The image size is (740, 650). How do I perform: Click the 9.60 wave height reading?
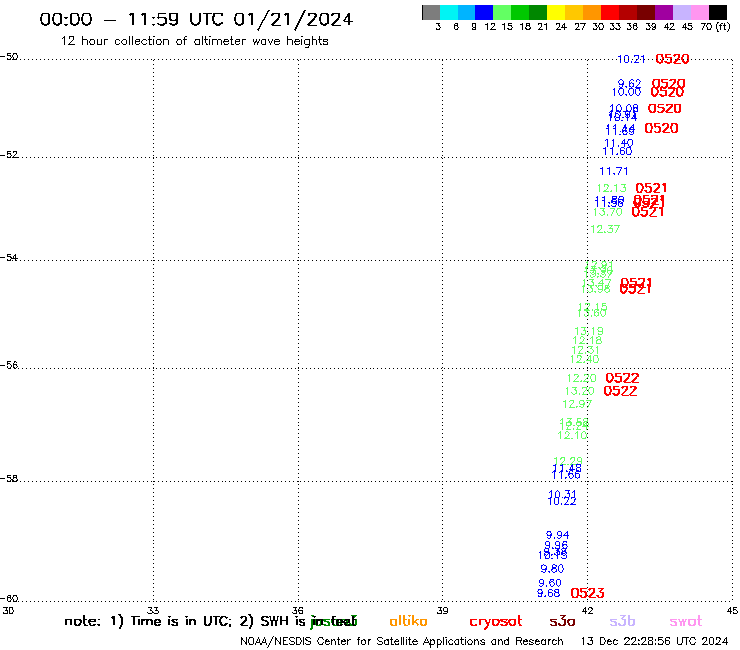[x=550, y=583]
